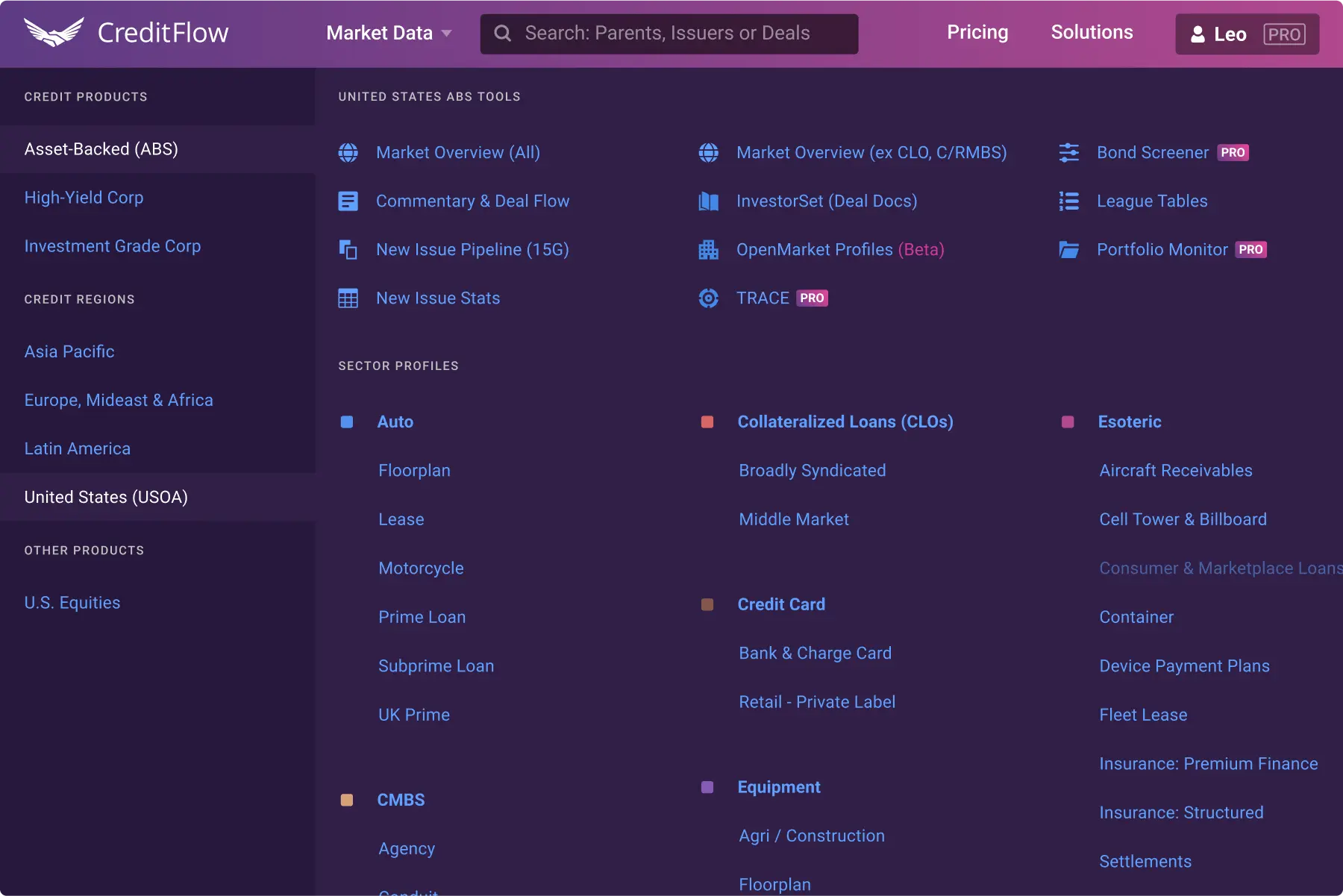Open the Pricing page
This screenshot has height=896, width=1343.
point(977,32)
